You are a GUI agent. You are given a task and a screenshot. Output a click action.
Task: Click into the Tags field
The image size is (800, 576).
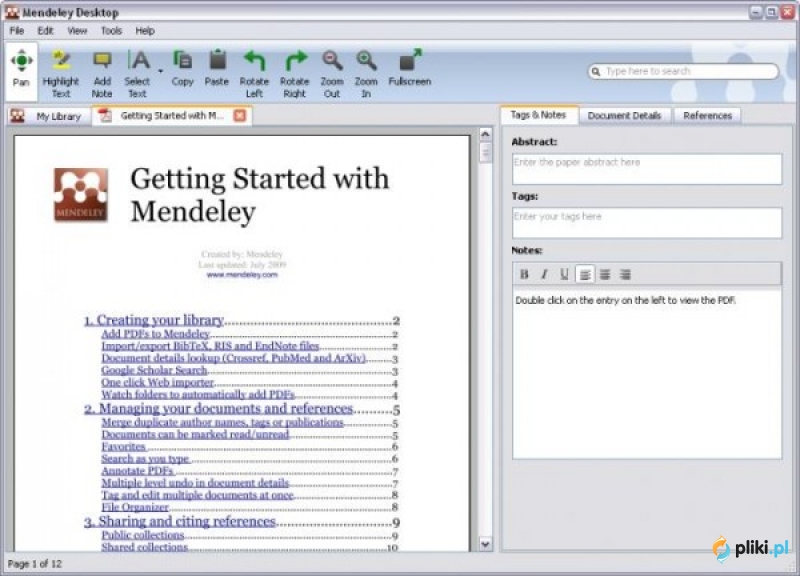[647, 223]
